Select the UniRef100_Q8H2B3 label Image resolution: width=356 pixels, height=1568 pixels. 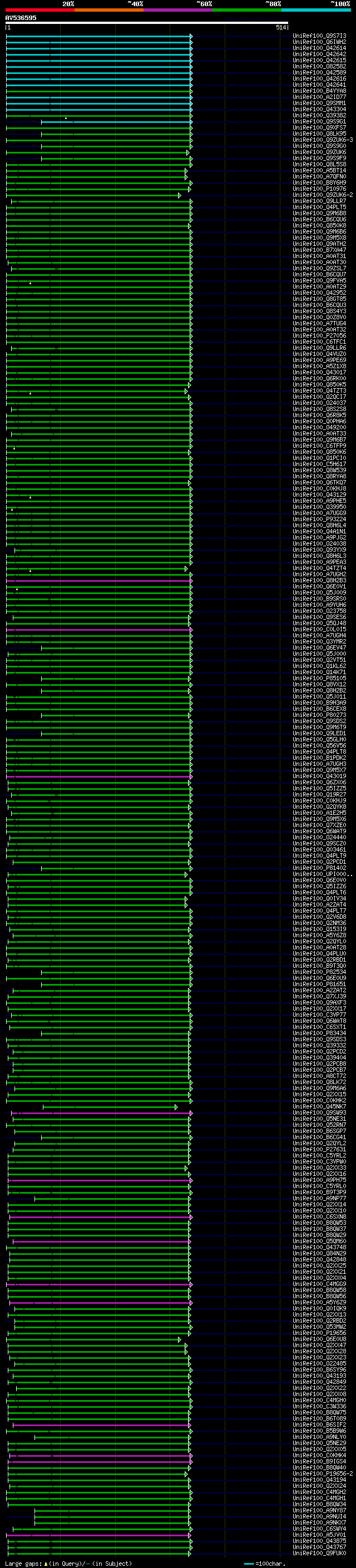[319, 581]
